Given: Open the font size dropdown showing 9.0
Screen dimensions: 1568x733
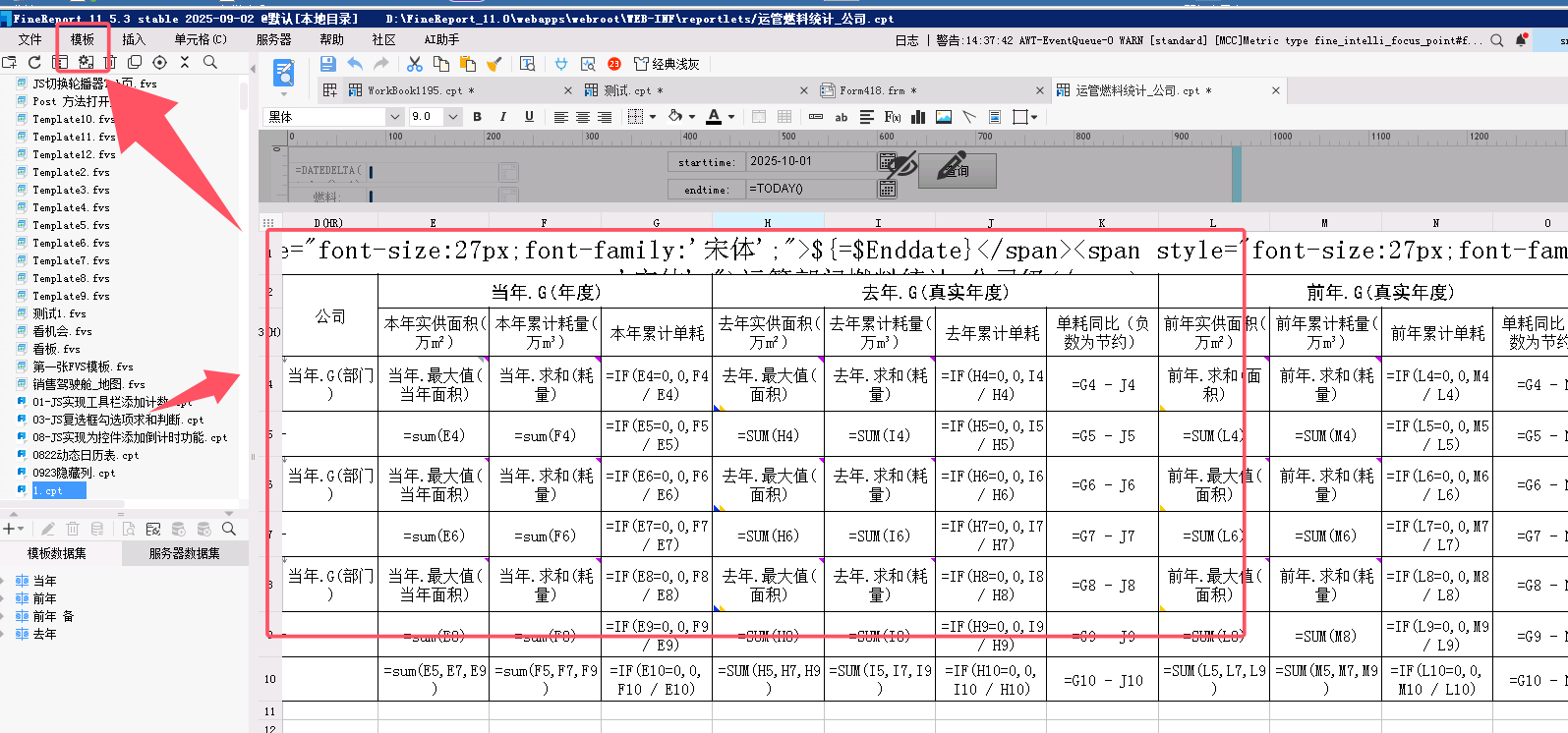Looking at the screenshot, I should point(453,117).
